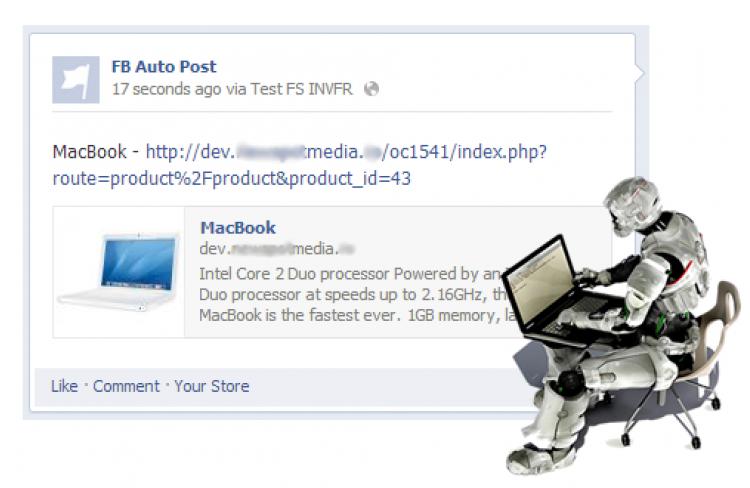Click the globe public privacy icon
Screen dimensions: 750x488
pos(371,89)
